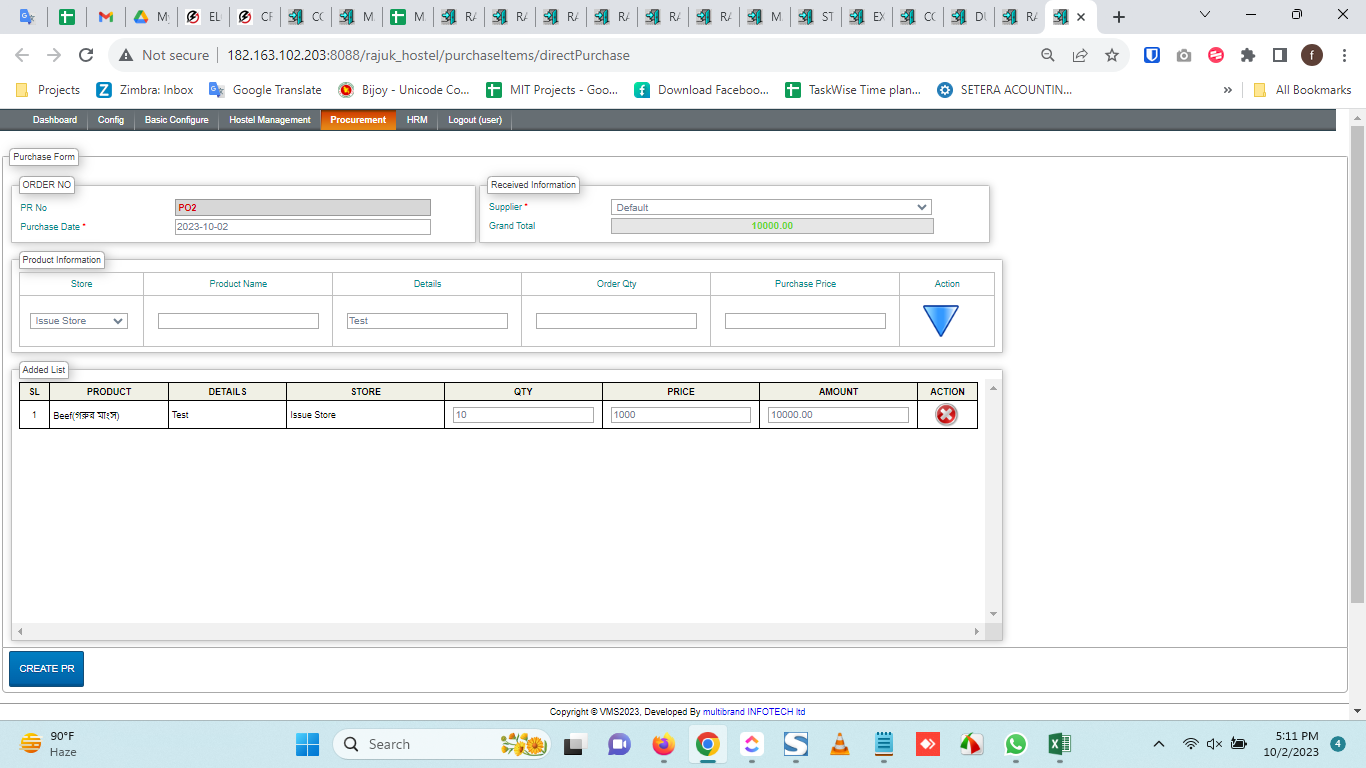Viewport: 1366px width, 768px height.
Task: Focus the Purchase Price input field
Action: (x=805, y=321)
